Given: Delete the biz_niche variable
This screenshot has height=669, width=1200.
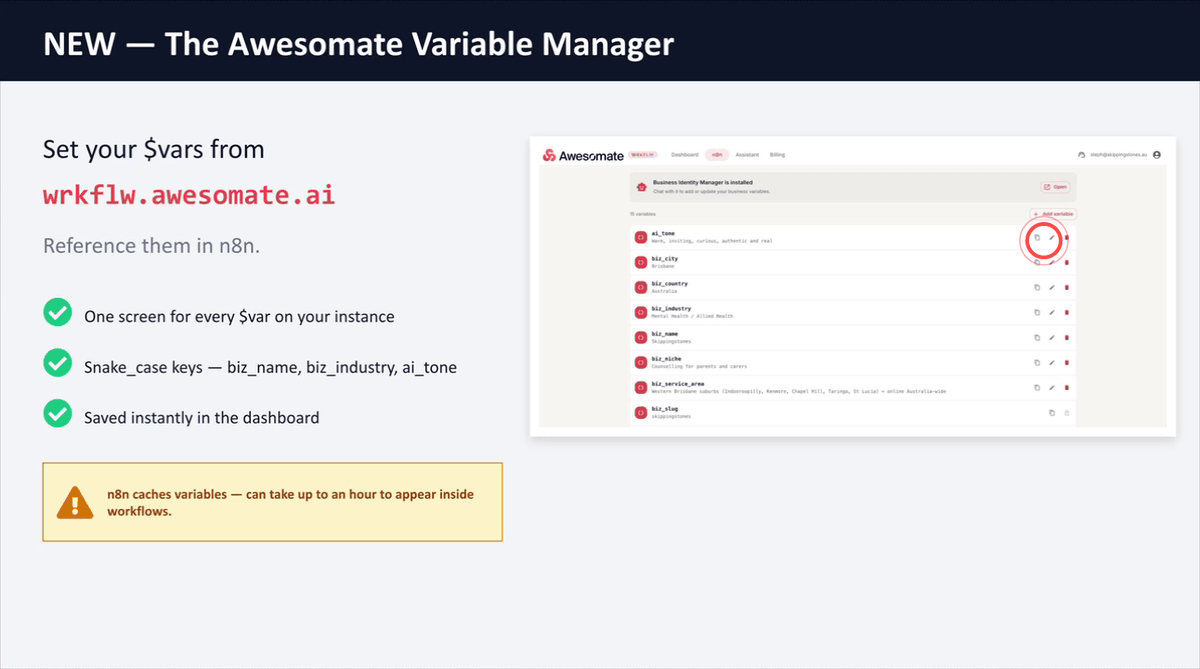Looking at the screenshot, I should pos(1066,362).
